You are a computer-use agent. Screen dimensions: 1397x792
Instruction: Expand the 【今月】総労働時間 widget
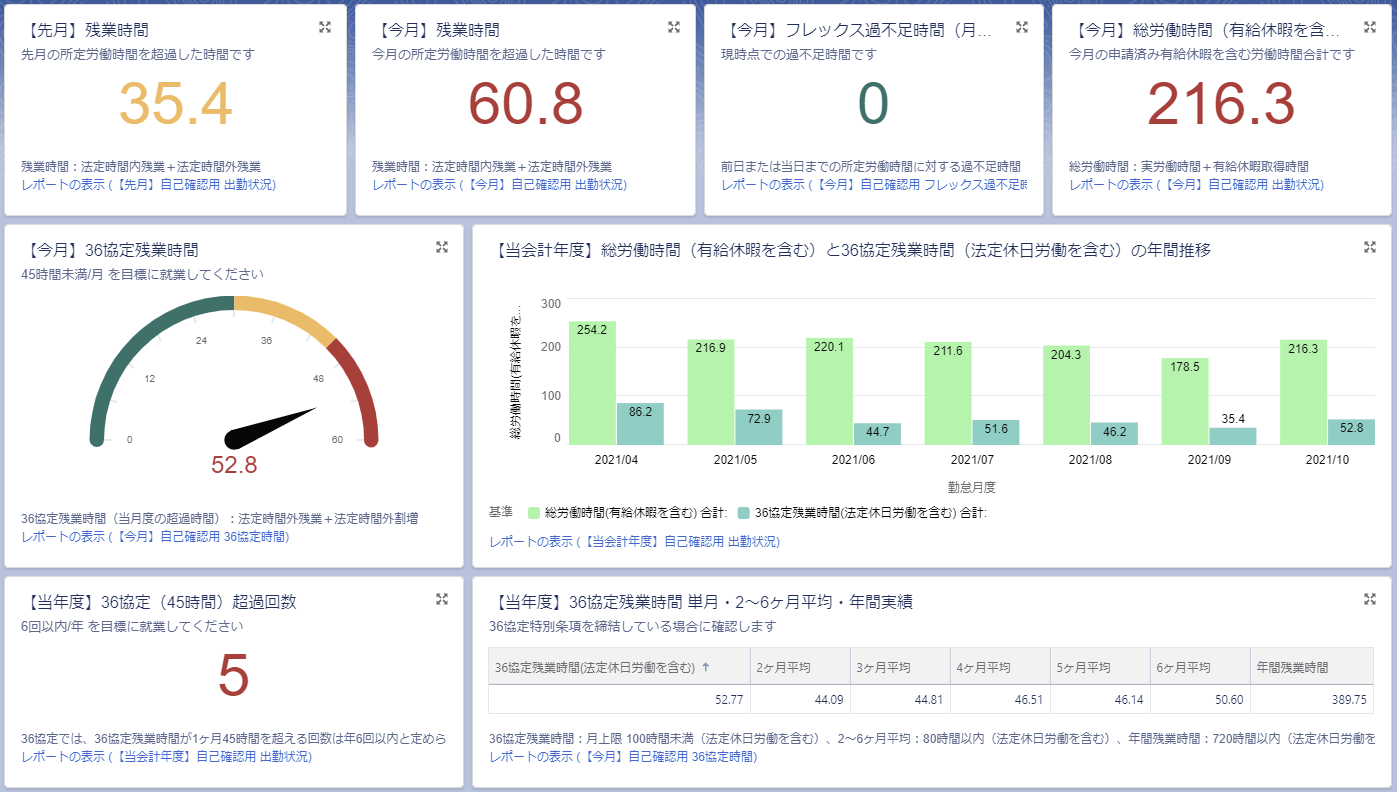tap(1370, 28)
